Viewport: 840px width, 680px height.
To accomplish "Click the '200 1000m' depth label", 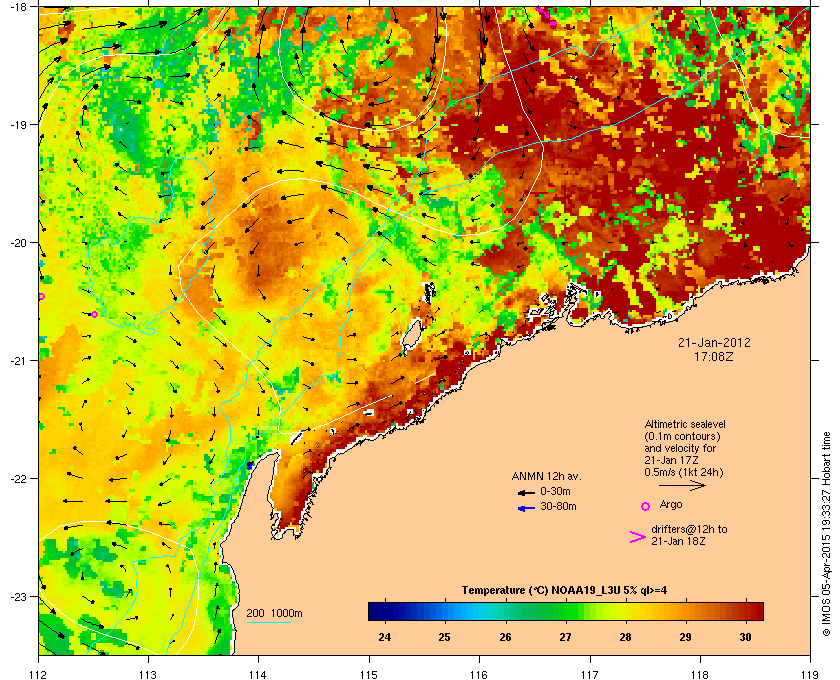I will click(x=274, y=614).
